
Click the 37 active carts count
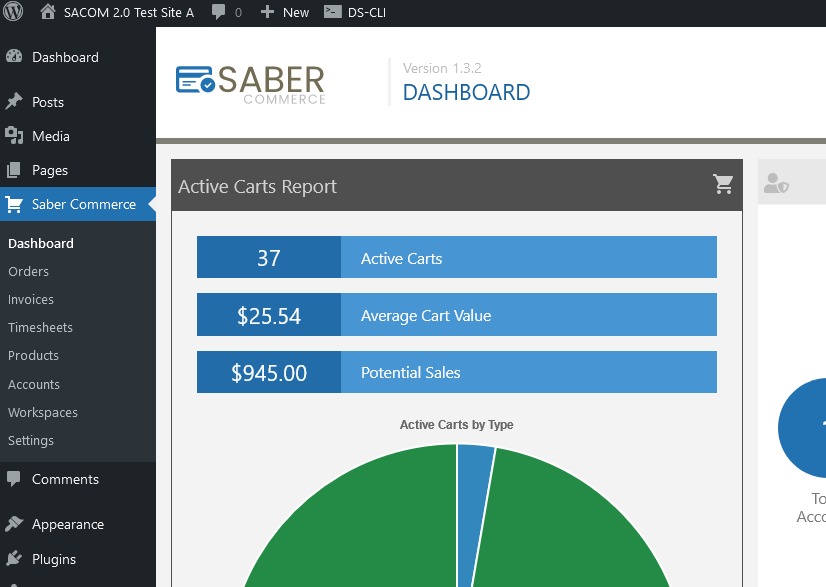click(269, 257)
